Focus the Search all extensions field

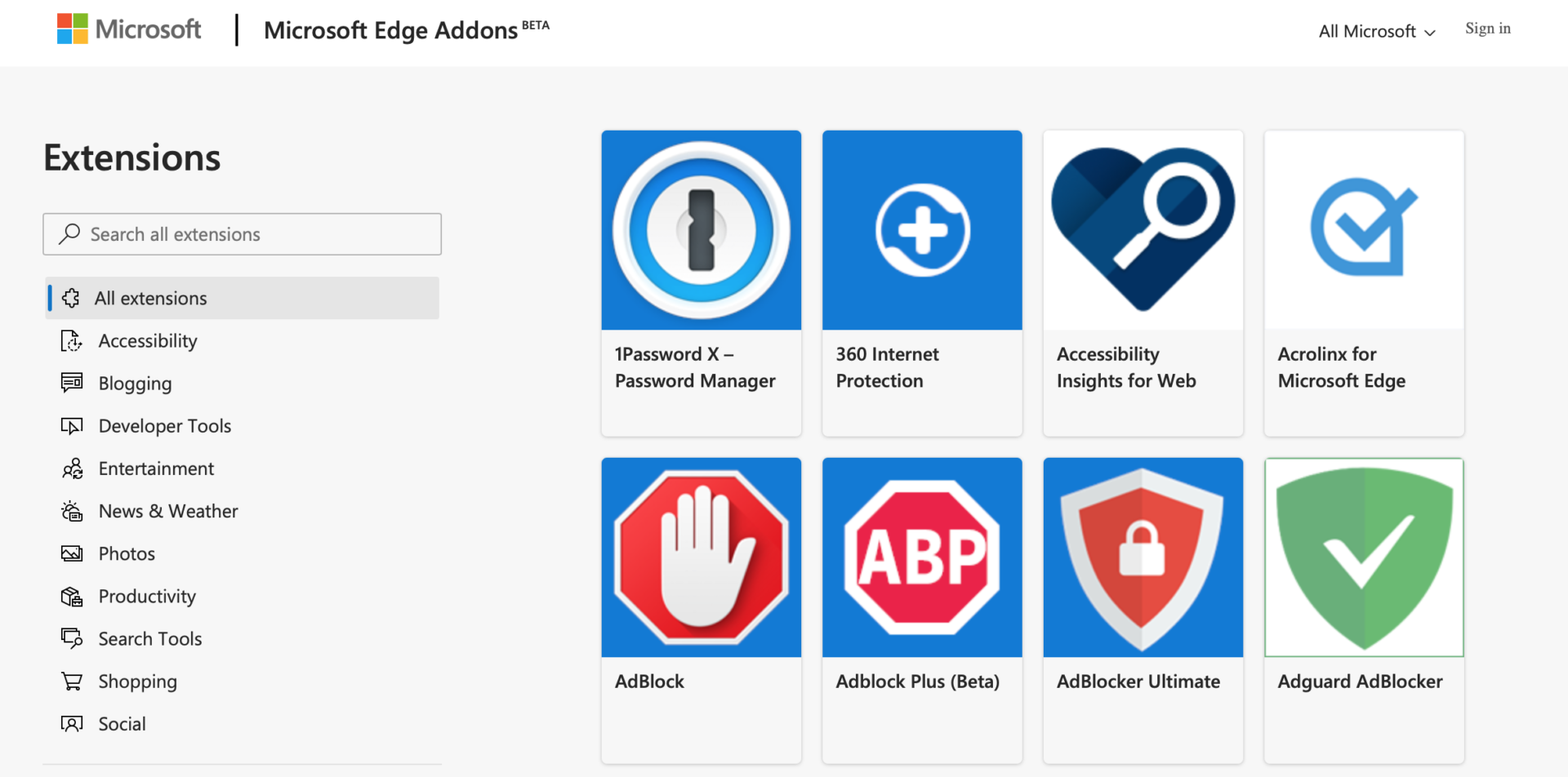242,234
